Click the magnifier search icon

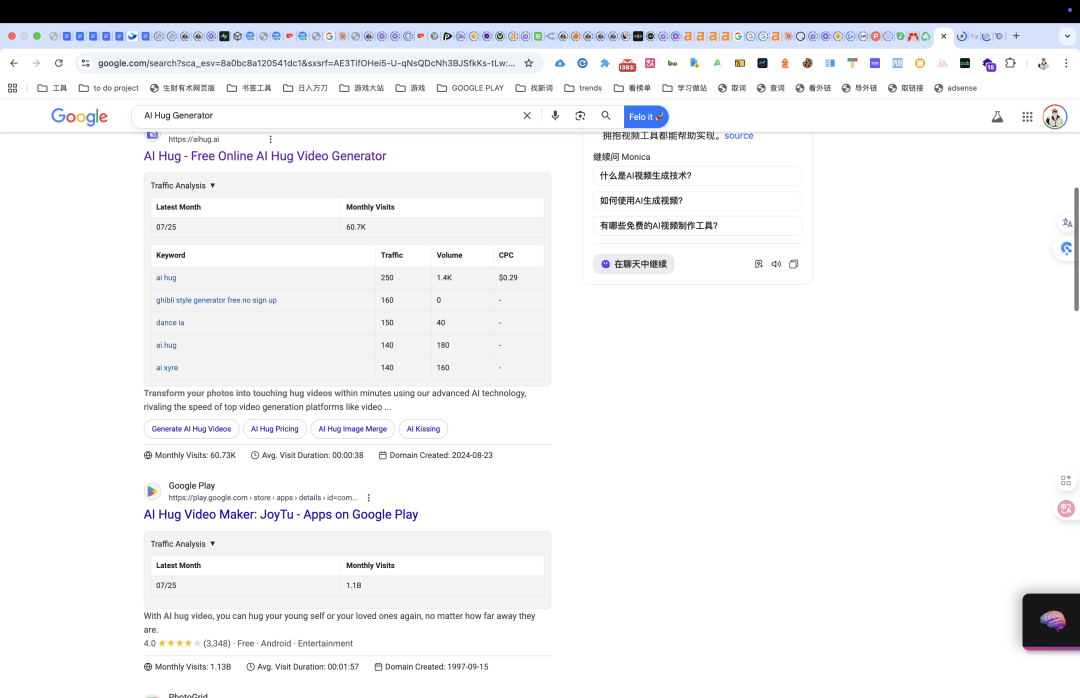(x=606, y=116)
